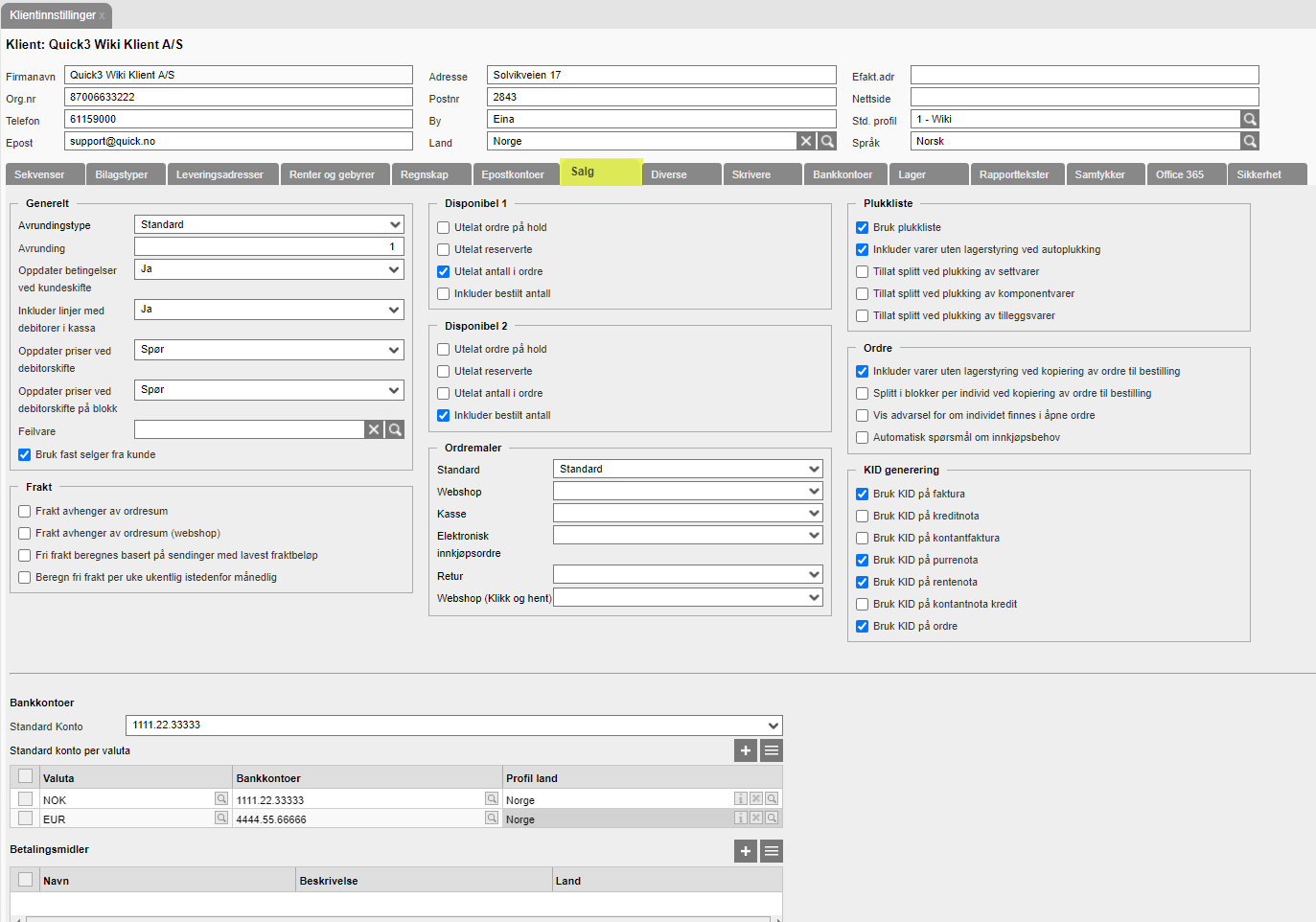Image resolution: width=1316 pixels, height=922 pixels.
Task: Add a new Betalingsmidler entry
Action: (746, 851)
